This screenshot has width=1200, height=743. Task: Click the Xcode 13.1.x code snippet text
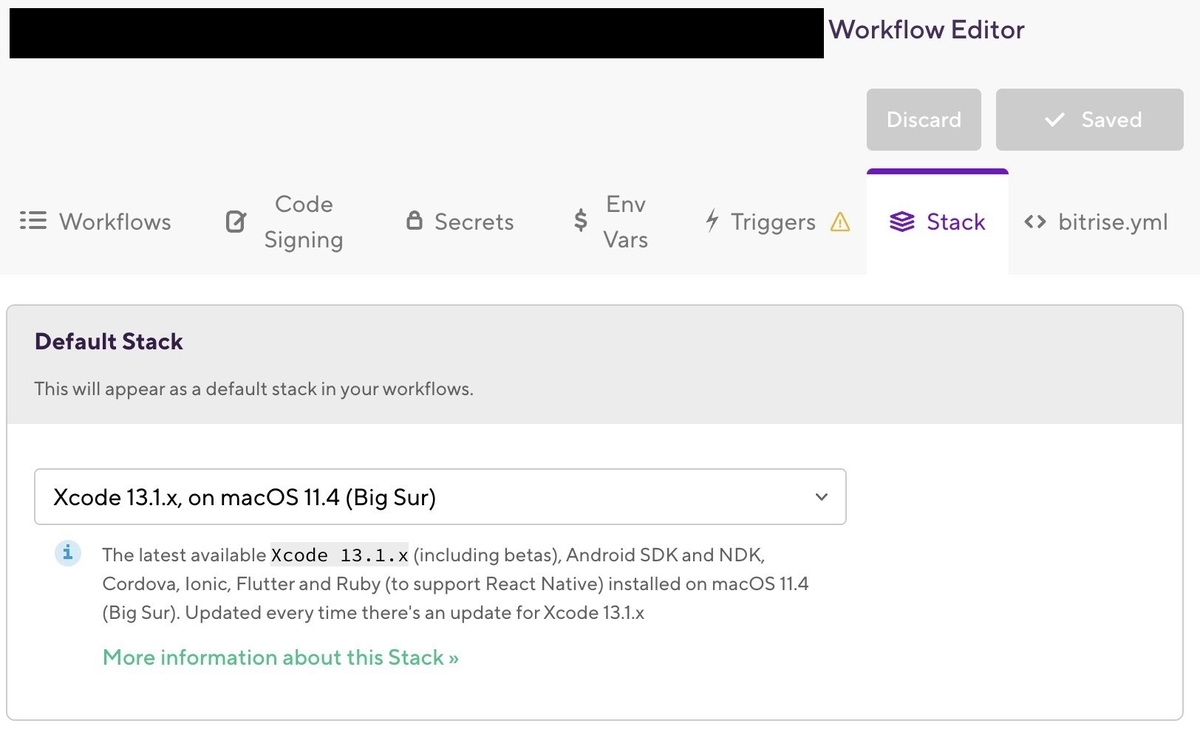click(x=341, y=555)
